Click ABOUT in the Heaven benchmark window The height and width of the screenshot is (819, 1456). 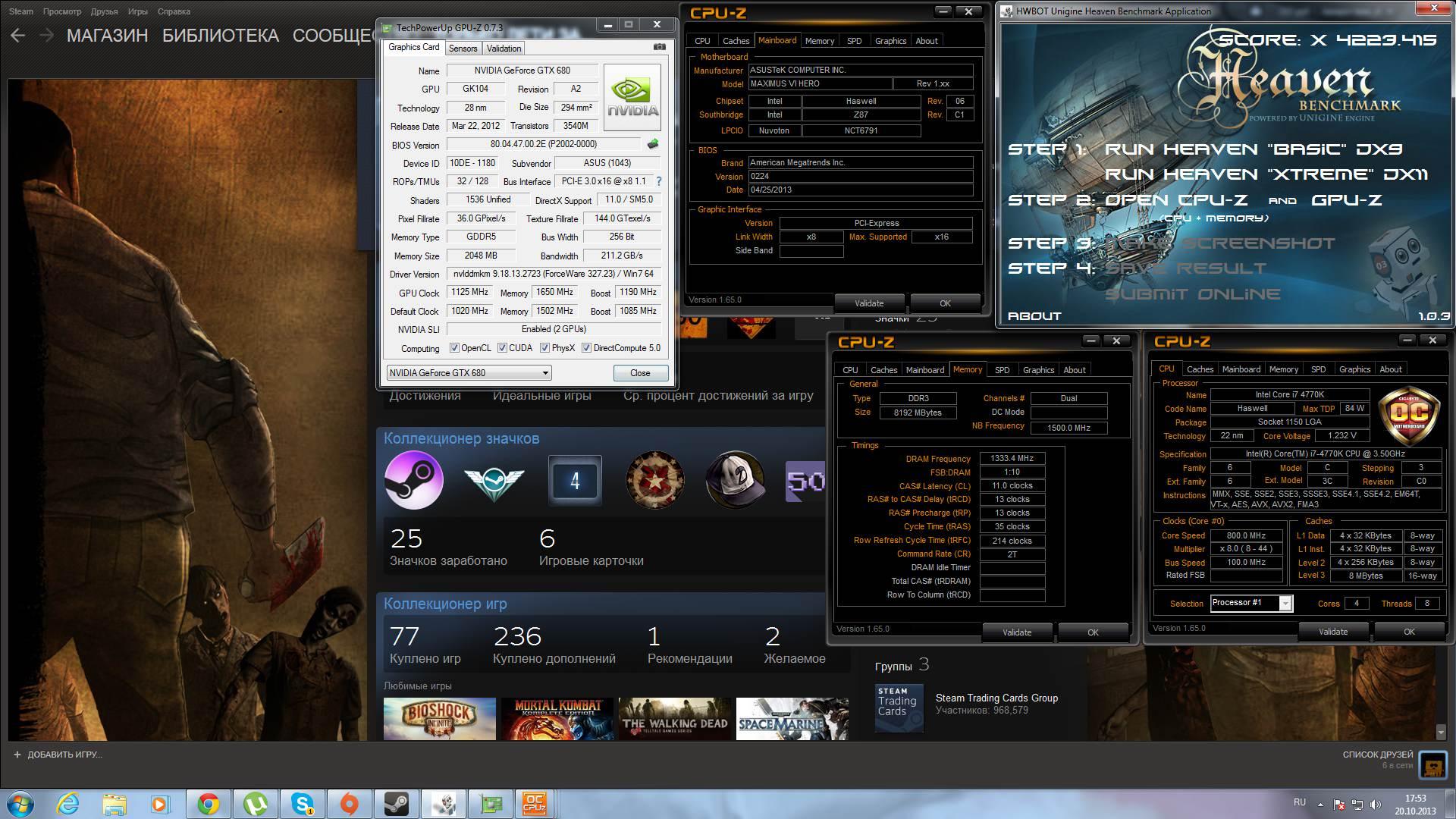click(1034, 316)
